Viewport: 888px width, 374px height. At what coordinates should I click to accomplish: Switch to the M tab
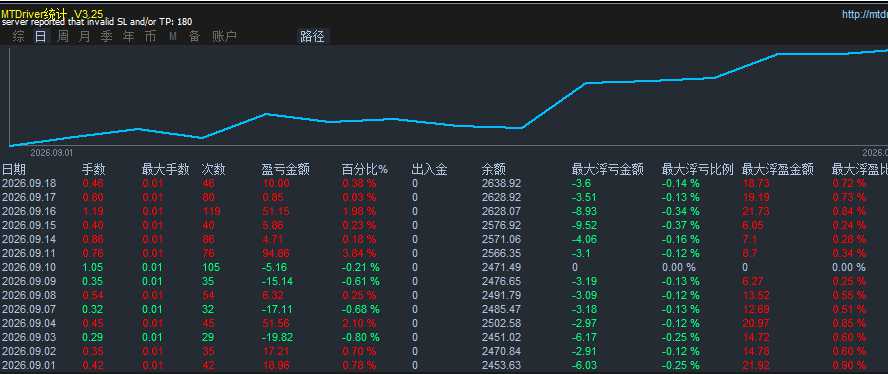click(x=173, y=37)
